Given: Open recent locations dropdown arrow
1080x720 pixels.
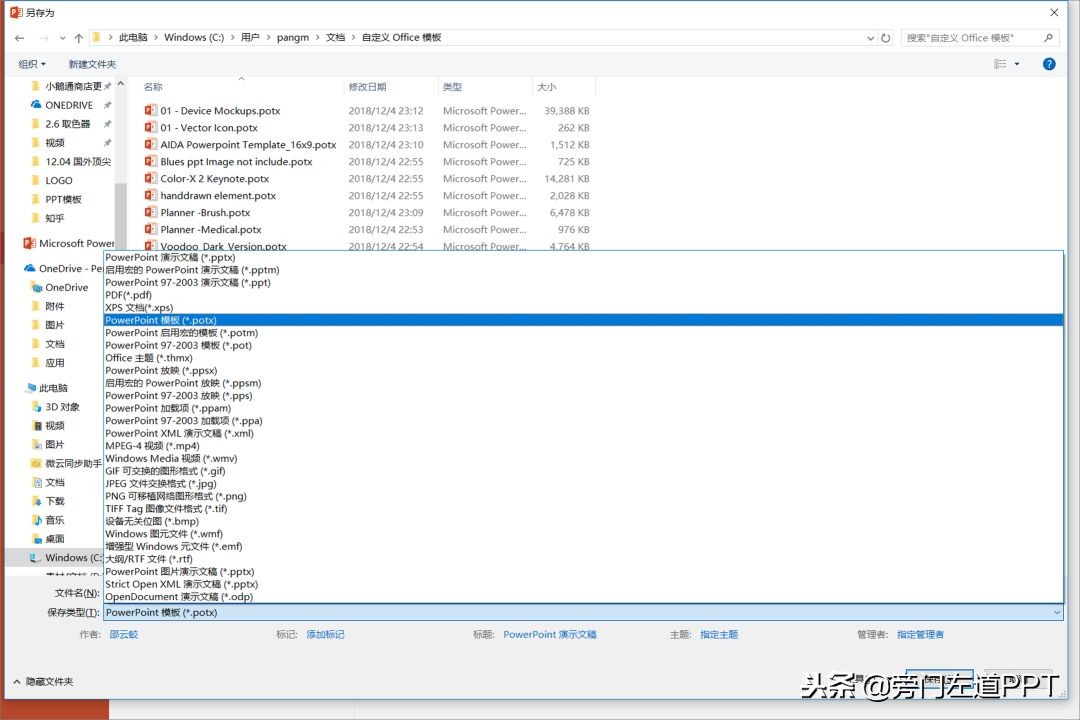Looking at the screenshot, I should pyautogui.click(x=63, y=39).
